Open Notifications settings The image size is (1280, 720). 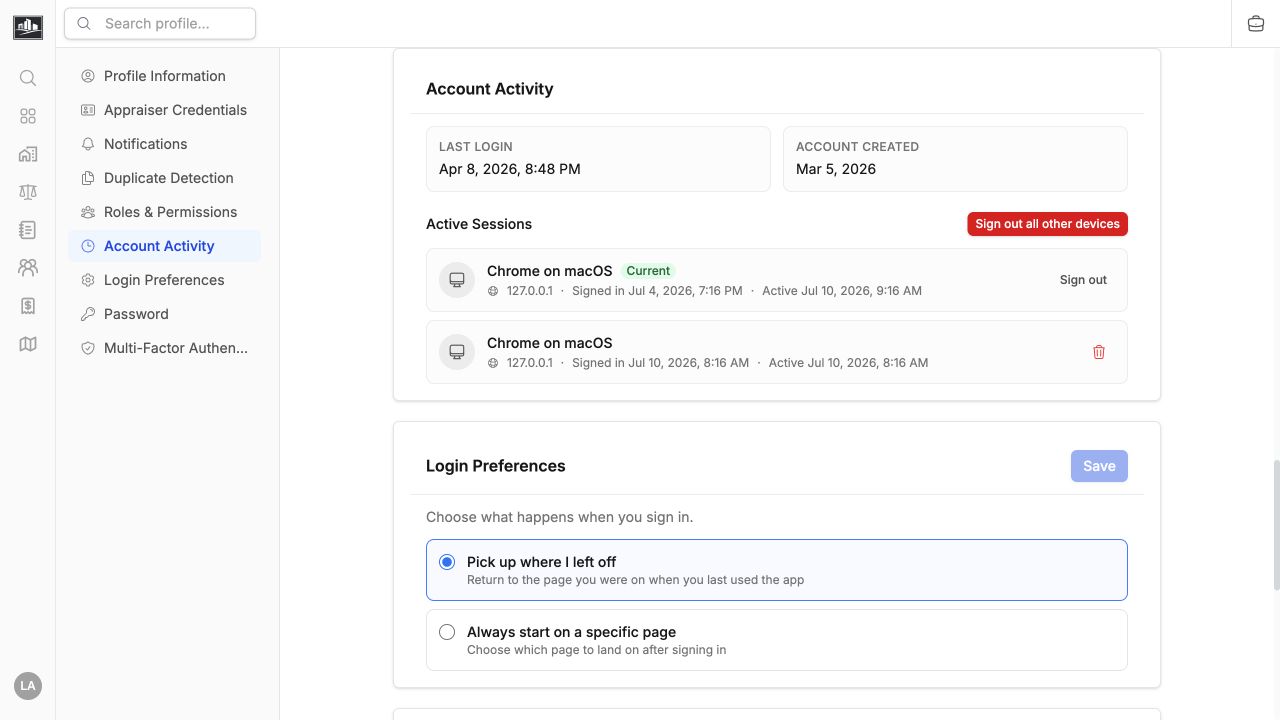point(165,144)
